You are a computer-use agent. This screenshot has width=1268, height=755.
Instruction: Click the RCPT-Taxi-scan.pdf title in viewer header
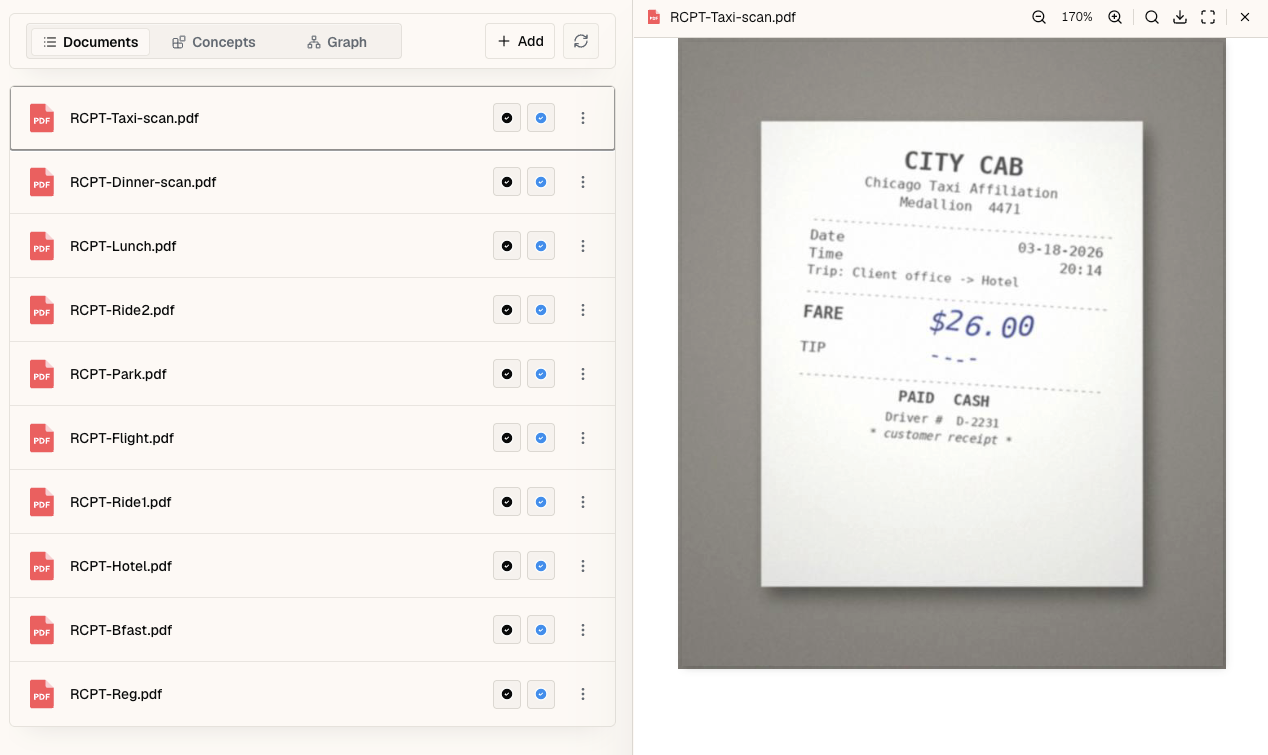click(733, 17)
